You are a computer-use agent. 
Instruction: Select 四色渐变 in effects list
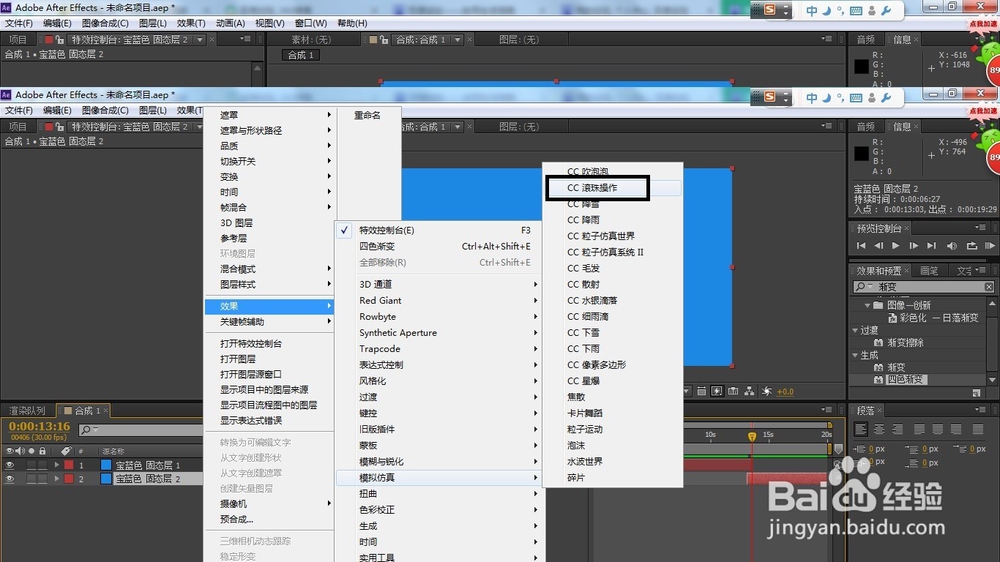pyautogui.click(x=904, y=380)
